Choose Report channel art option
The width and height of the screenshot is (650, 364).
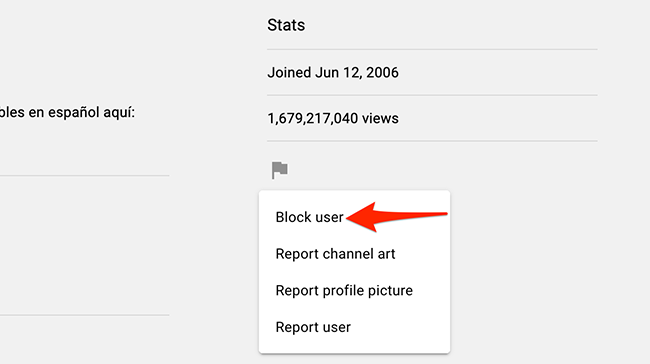tap(335, 254)
